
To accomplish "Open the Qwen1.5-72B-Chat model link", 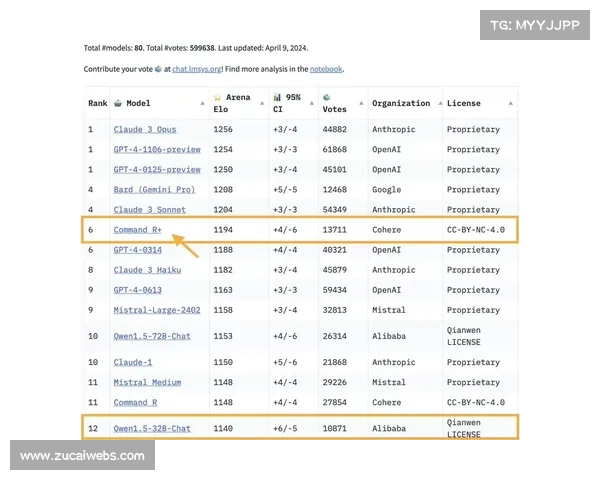I will pyautogui.click(x=152, y=336).
